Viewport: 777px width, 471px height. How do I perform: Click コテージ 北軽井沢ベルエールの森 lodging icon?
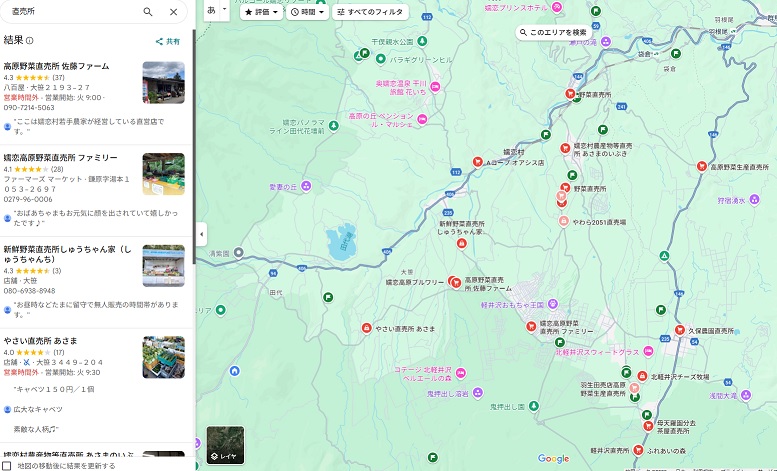point(461,373)
